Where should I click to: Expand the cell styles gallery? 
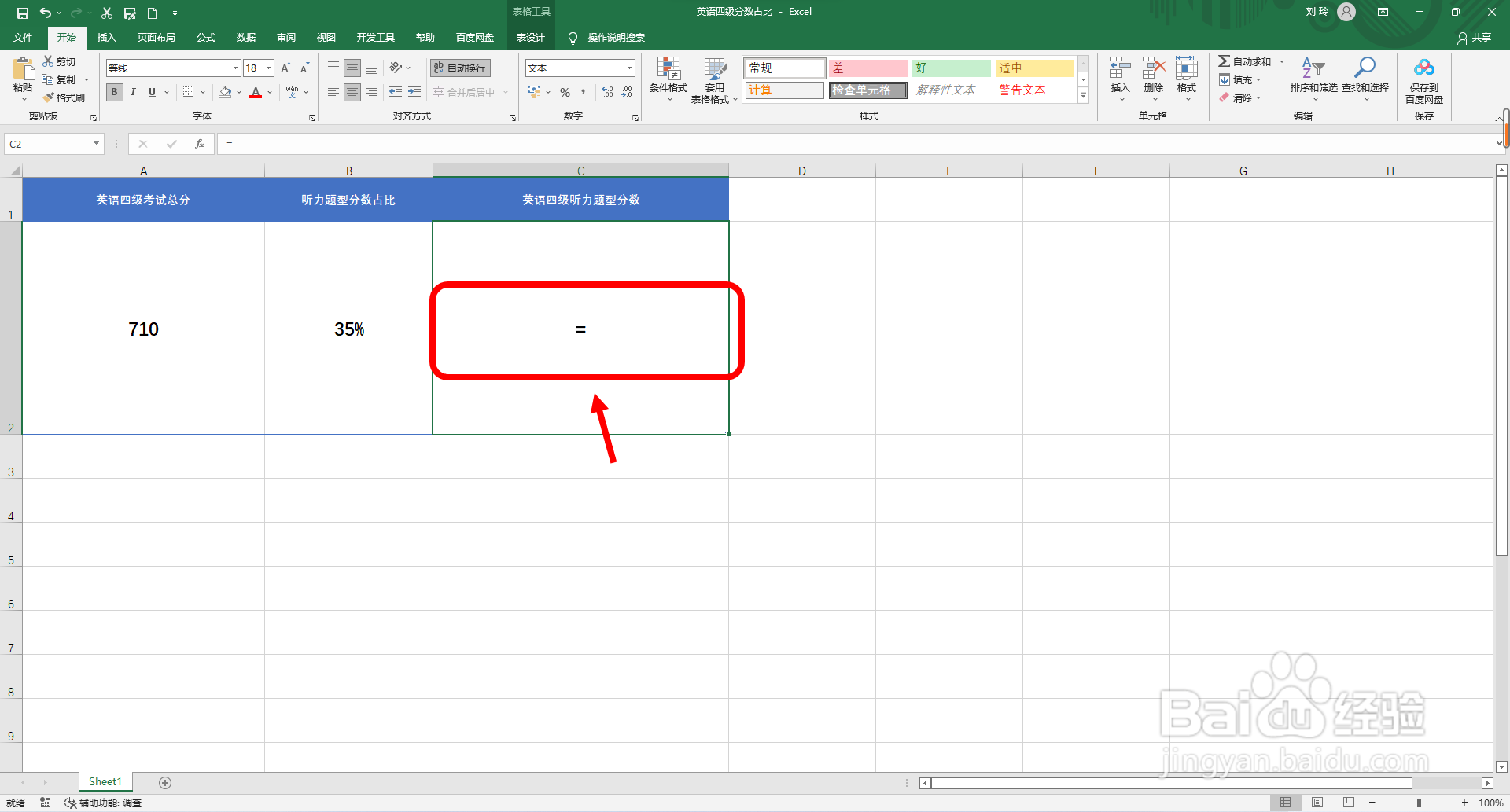pos(1083,96)
